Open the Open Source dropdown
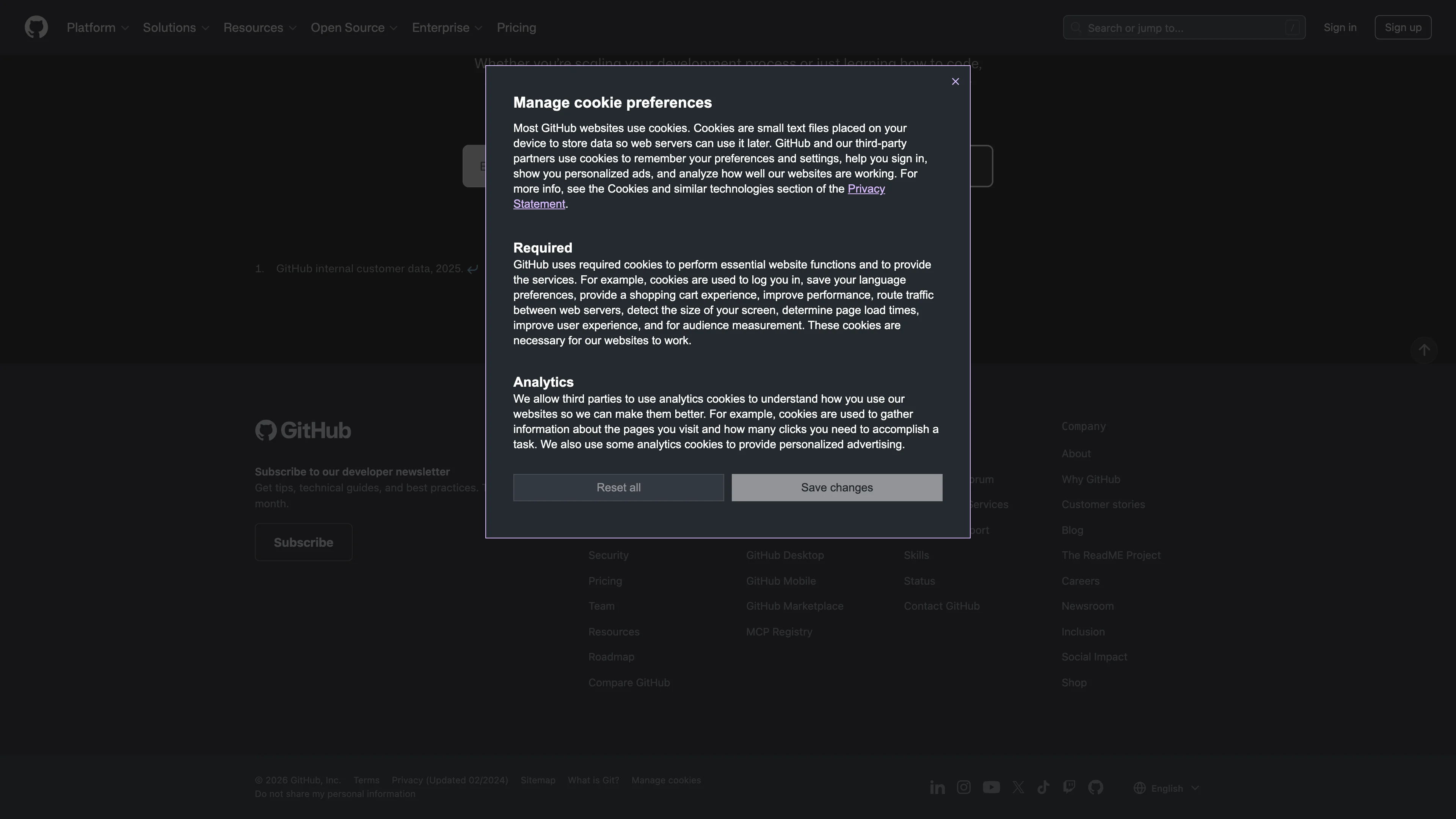This screenshot has height=819, width=1456. [x=355, y=28]
